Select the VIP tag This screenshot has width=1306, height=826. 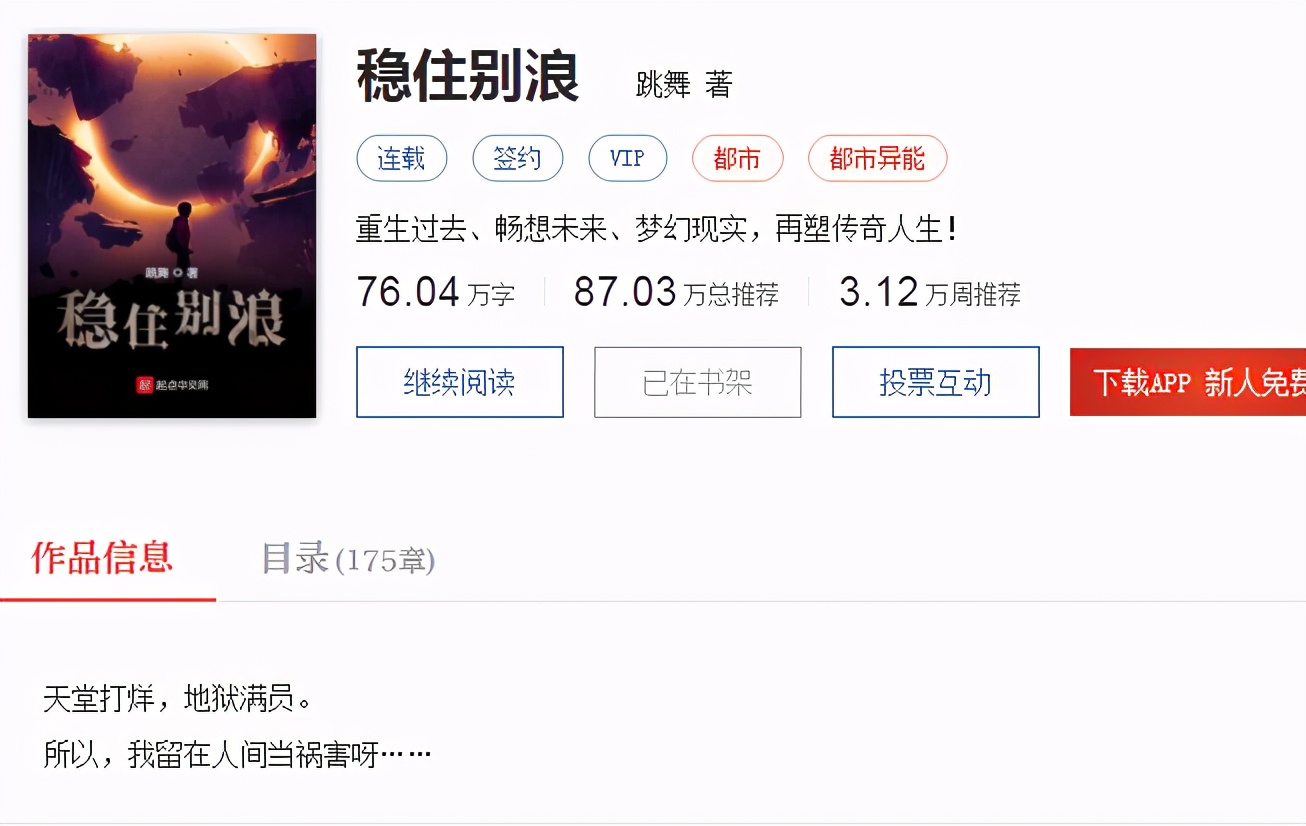pyautogui.click(x=628, y=158)
